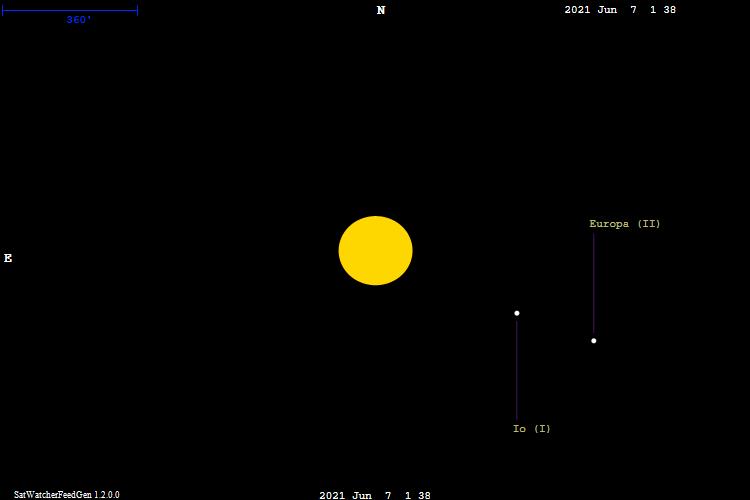The width and height of the screenshot is (750, 500).
Task: Click the yellow Jupiter disc
Action: [375, 251]
